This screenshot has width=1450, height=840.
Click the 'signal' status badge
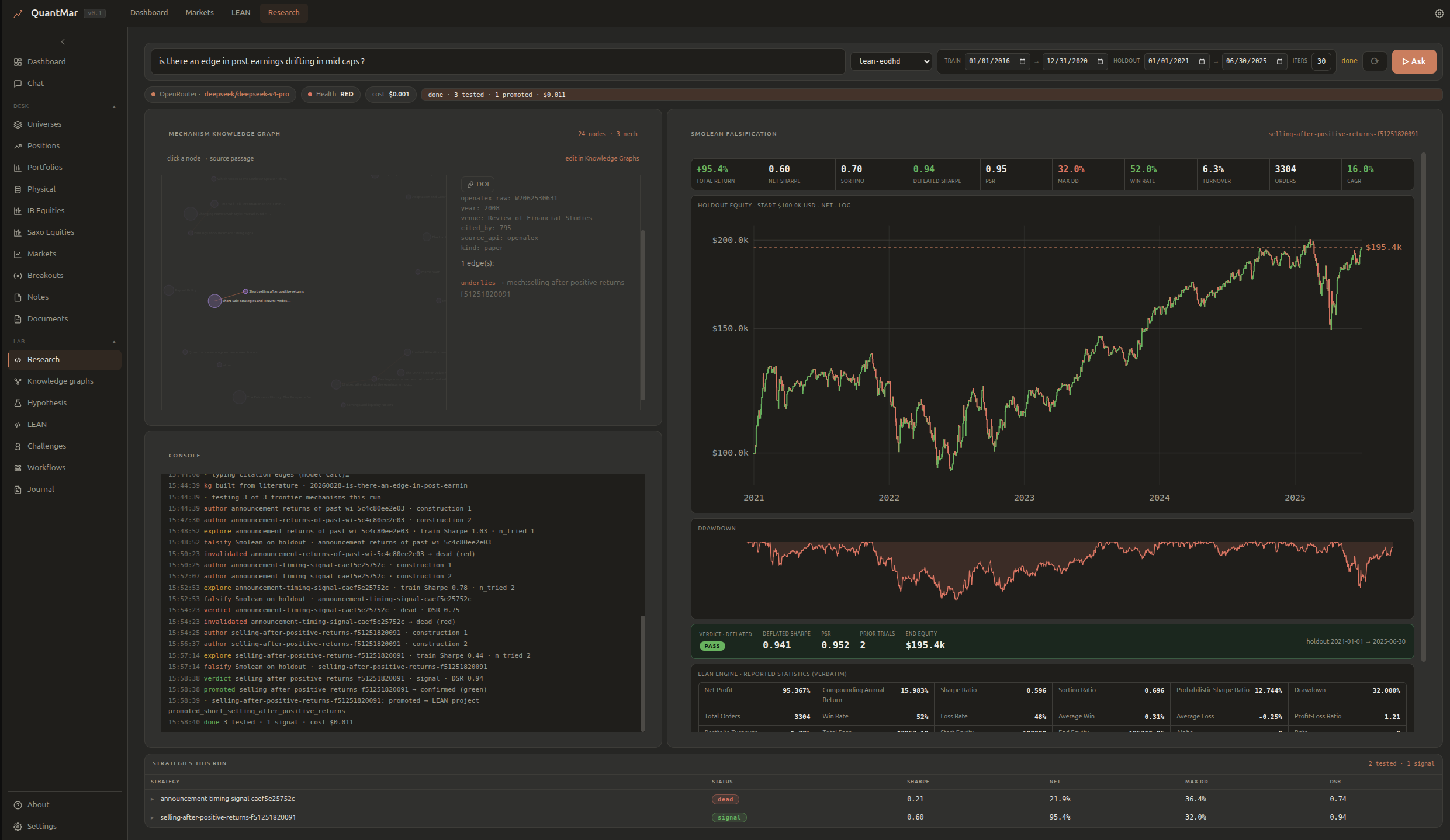(729, 818)
